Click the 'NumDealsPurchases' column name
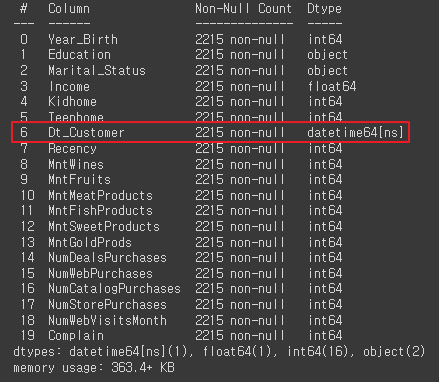Viewport: 439px width, 382px height. tap(107, 258)
